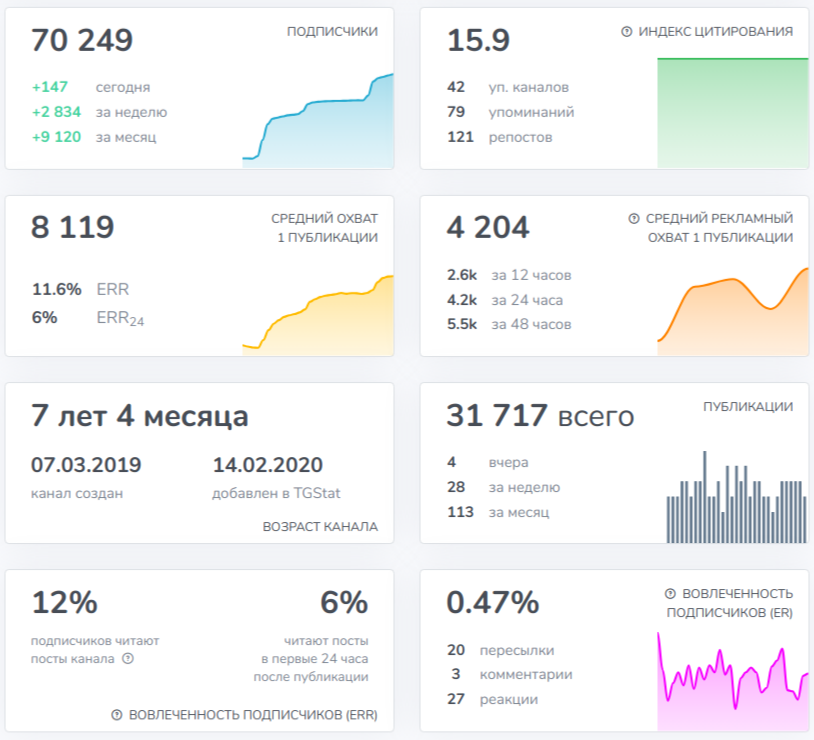Select the citation index value 15.9
The height and width of the screenshot is (740, 814).
coord(478,40)
